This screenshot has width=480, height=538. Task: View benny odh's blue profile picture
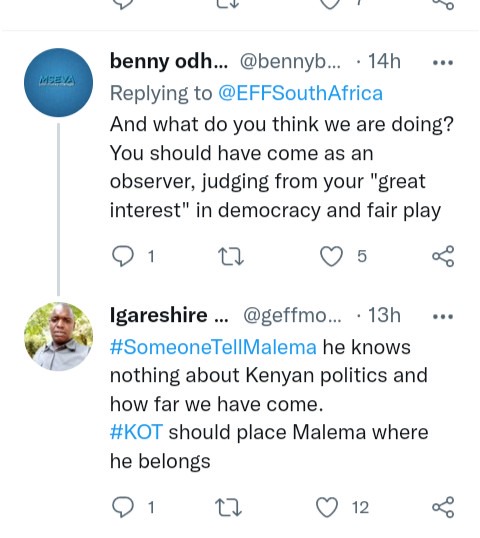point(58,82)
